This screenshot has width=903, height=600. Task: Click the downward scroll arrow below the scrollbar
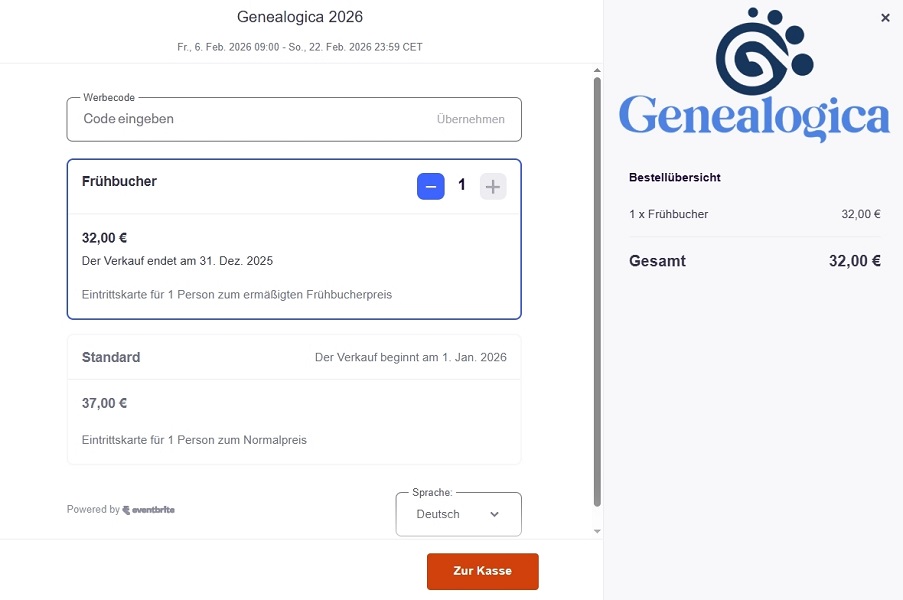pyautogui.click(x=597, y=531)
